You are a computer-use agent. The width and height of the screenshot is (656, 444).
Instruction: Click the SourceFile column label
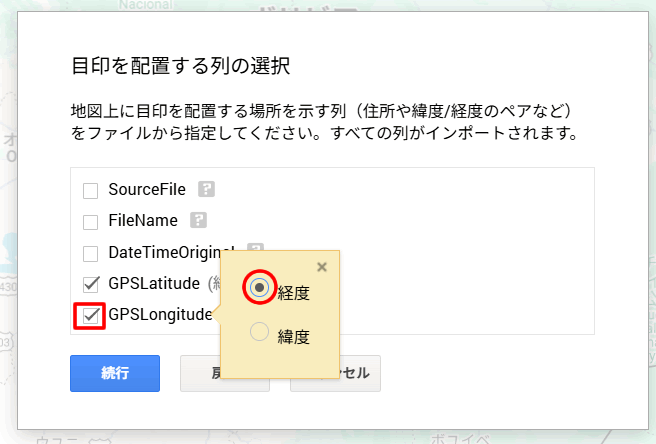click(x=148, y=189)
